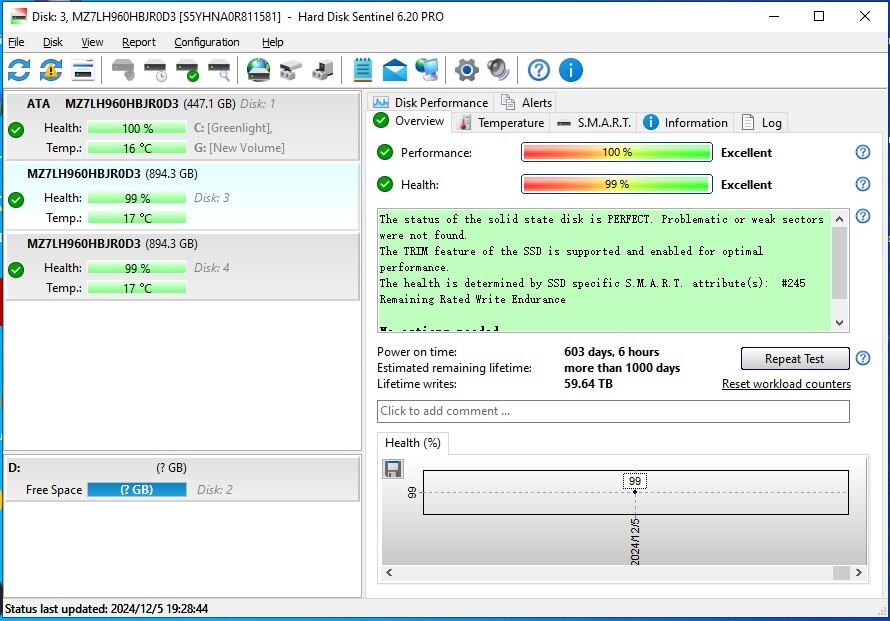Select the D: volume Disk 2 entry
Image resolution: width=890 pixels, height=621 pixels.
[x=182, y=479]
